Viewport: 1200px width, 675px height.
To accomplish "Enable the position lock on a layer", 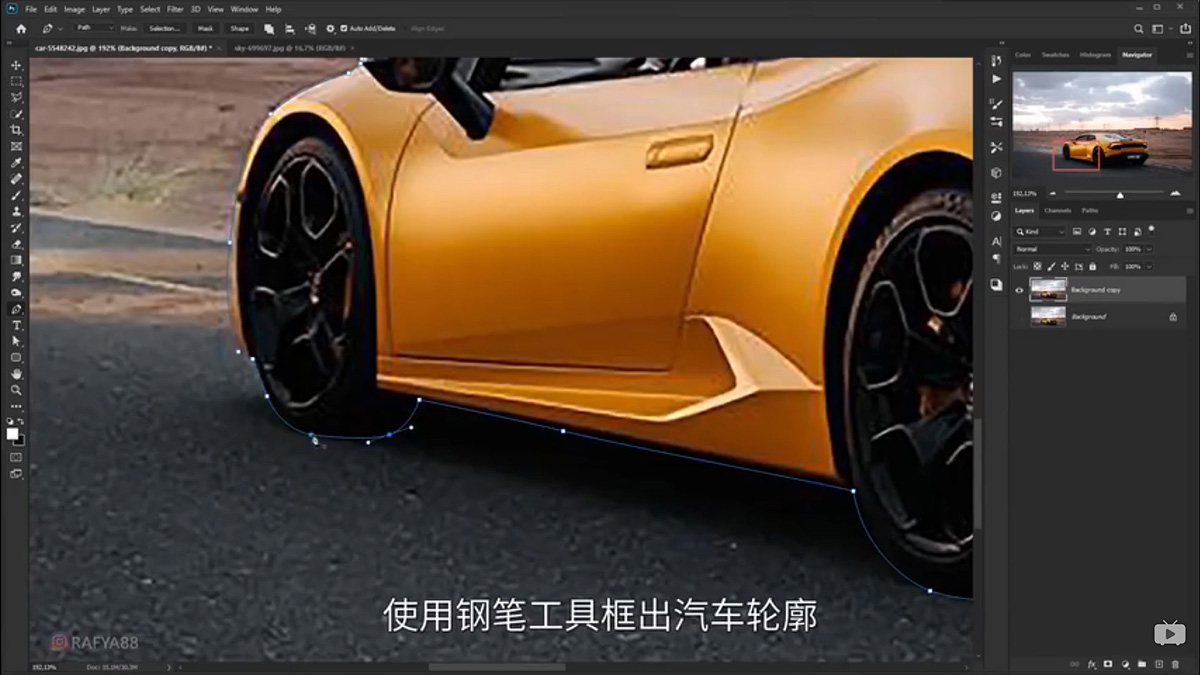I will tap(1065, 266).
